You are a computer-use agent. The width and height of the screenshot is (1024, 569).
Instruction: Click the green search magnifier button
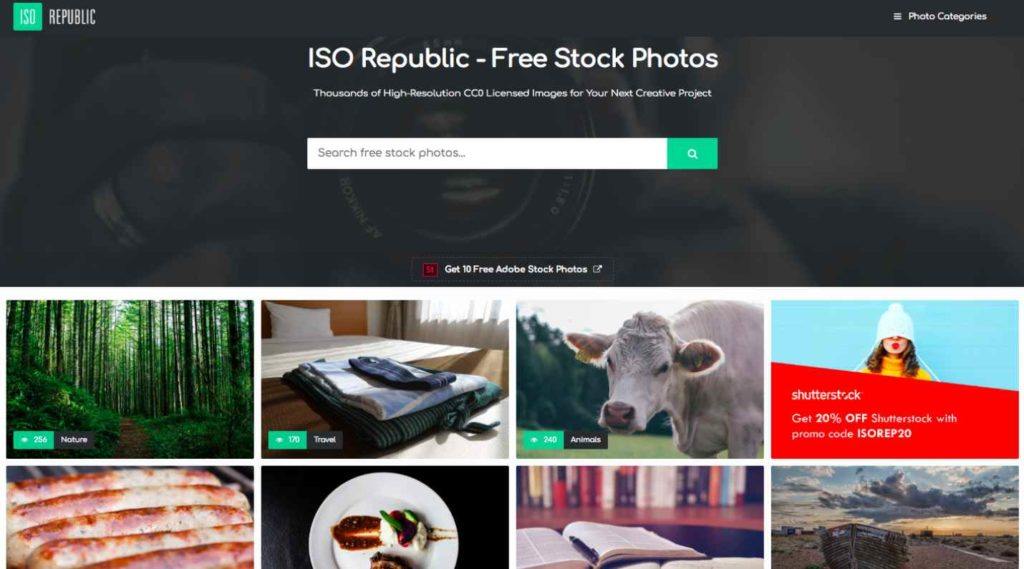coord(692,154)
